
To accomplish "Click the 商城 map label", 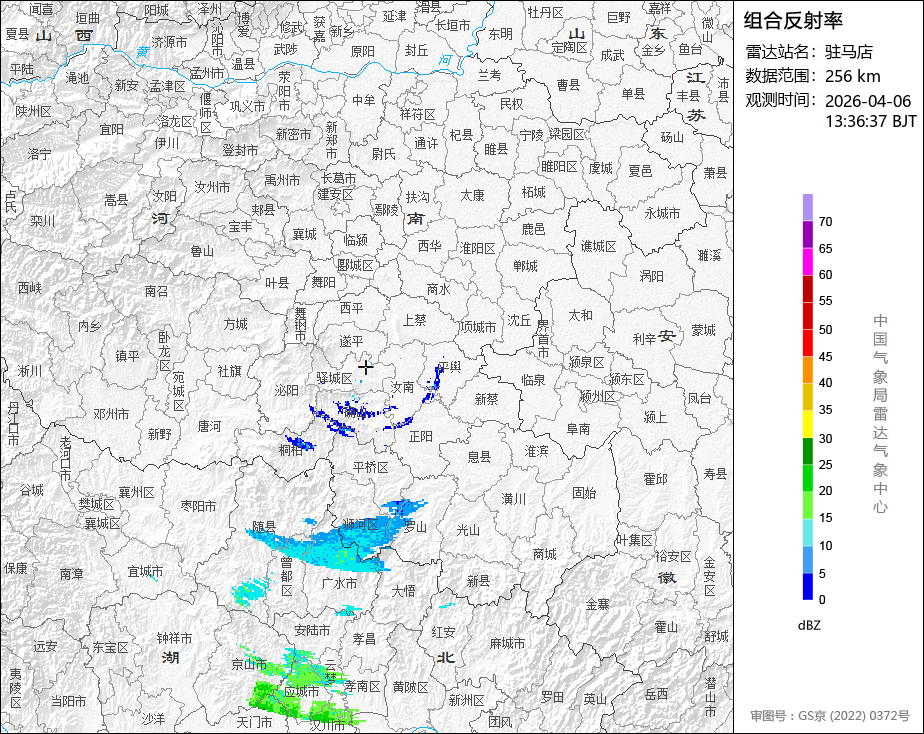I will click(x=544, y=554).
